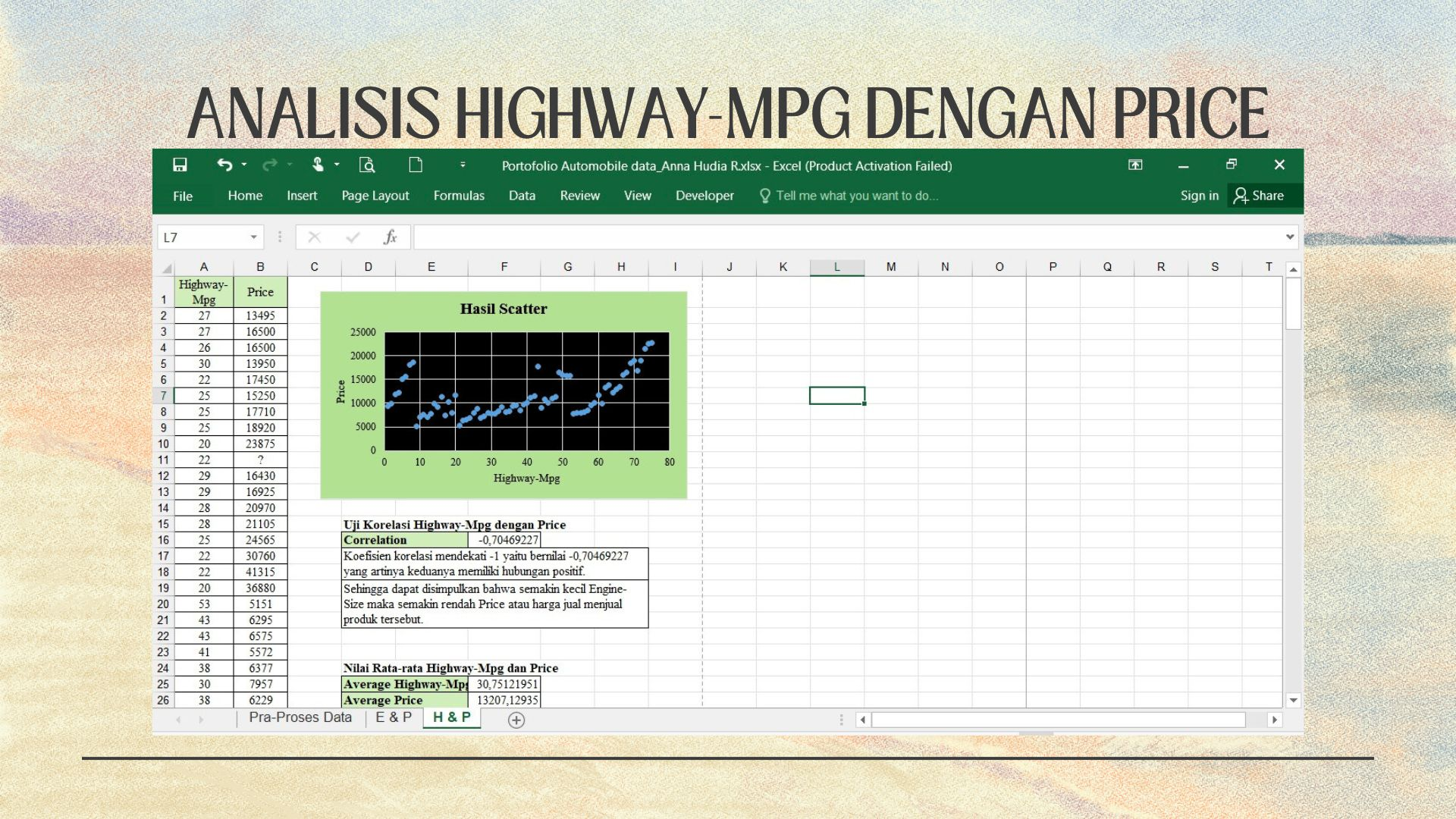Click the Insert Function fx icon
Image resolution: width=1456 pixels, height=819 pixels.
tap(390, 237)
